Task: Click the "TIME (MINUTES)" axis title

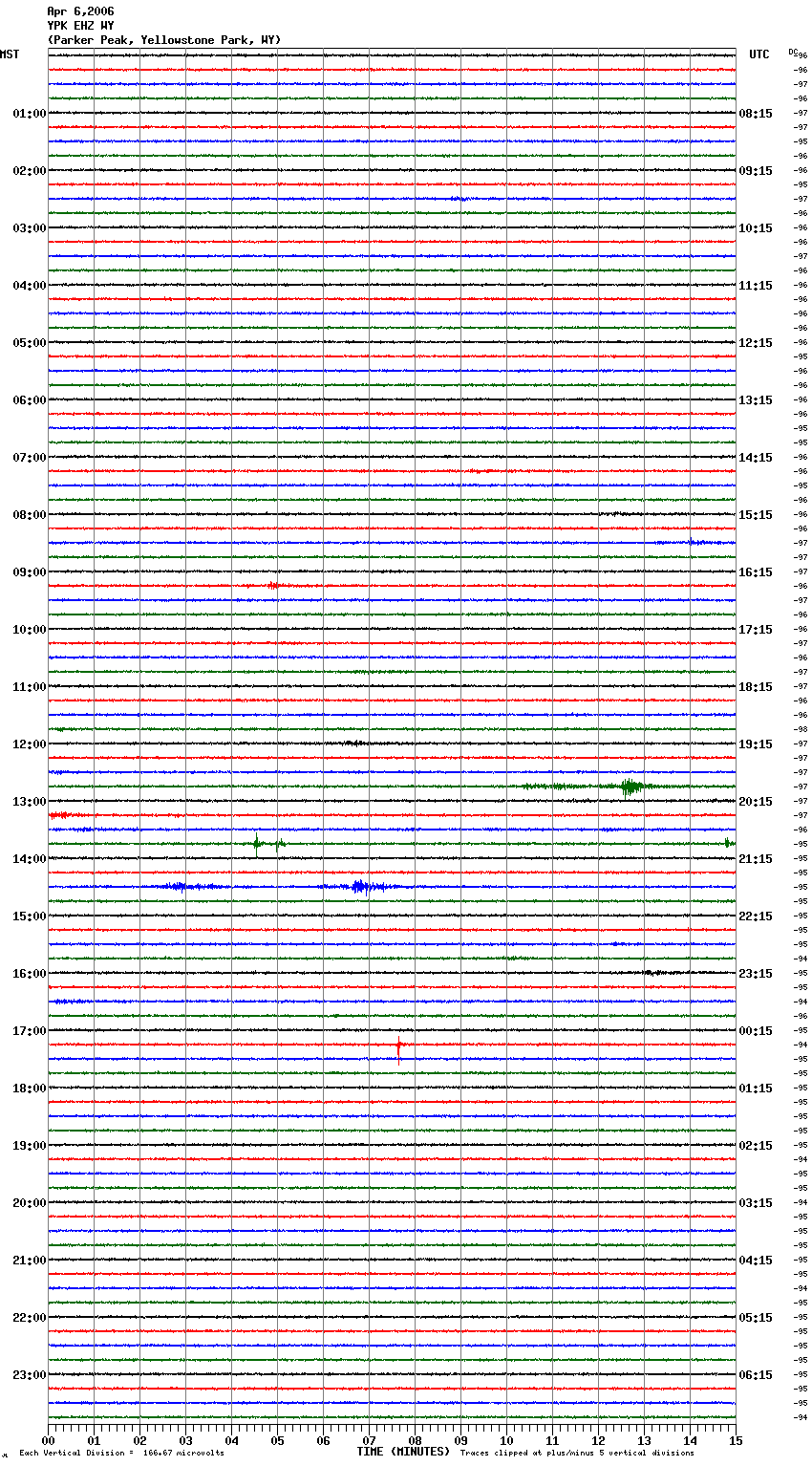Action: tap(403, 1452)
